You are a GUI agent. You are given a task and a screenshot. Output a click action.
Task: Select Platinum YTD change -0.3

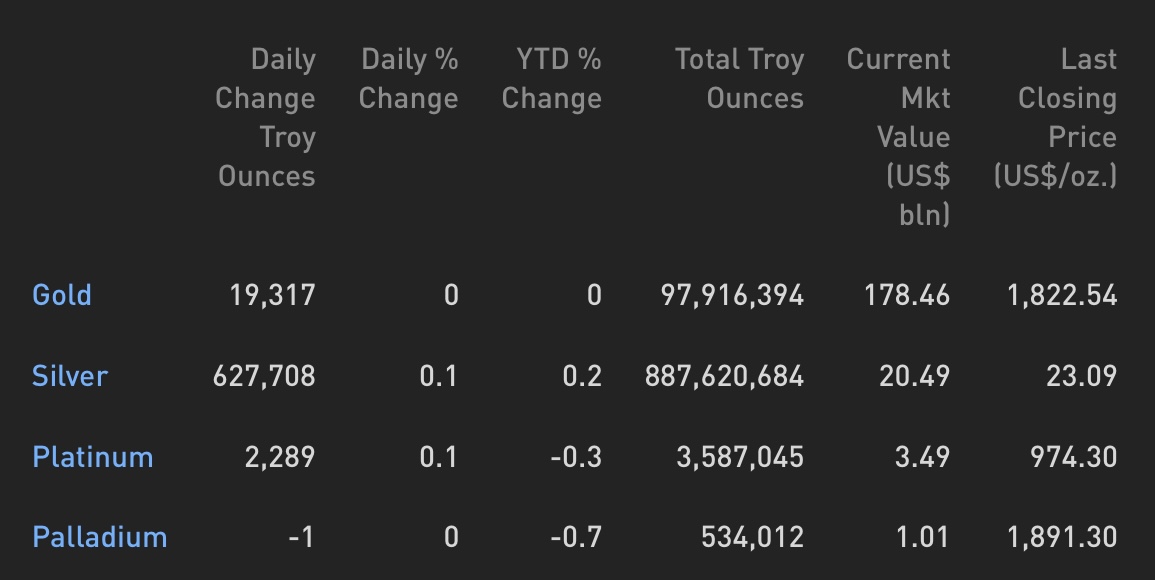tap(576, 458)
